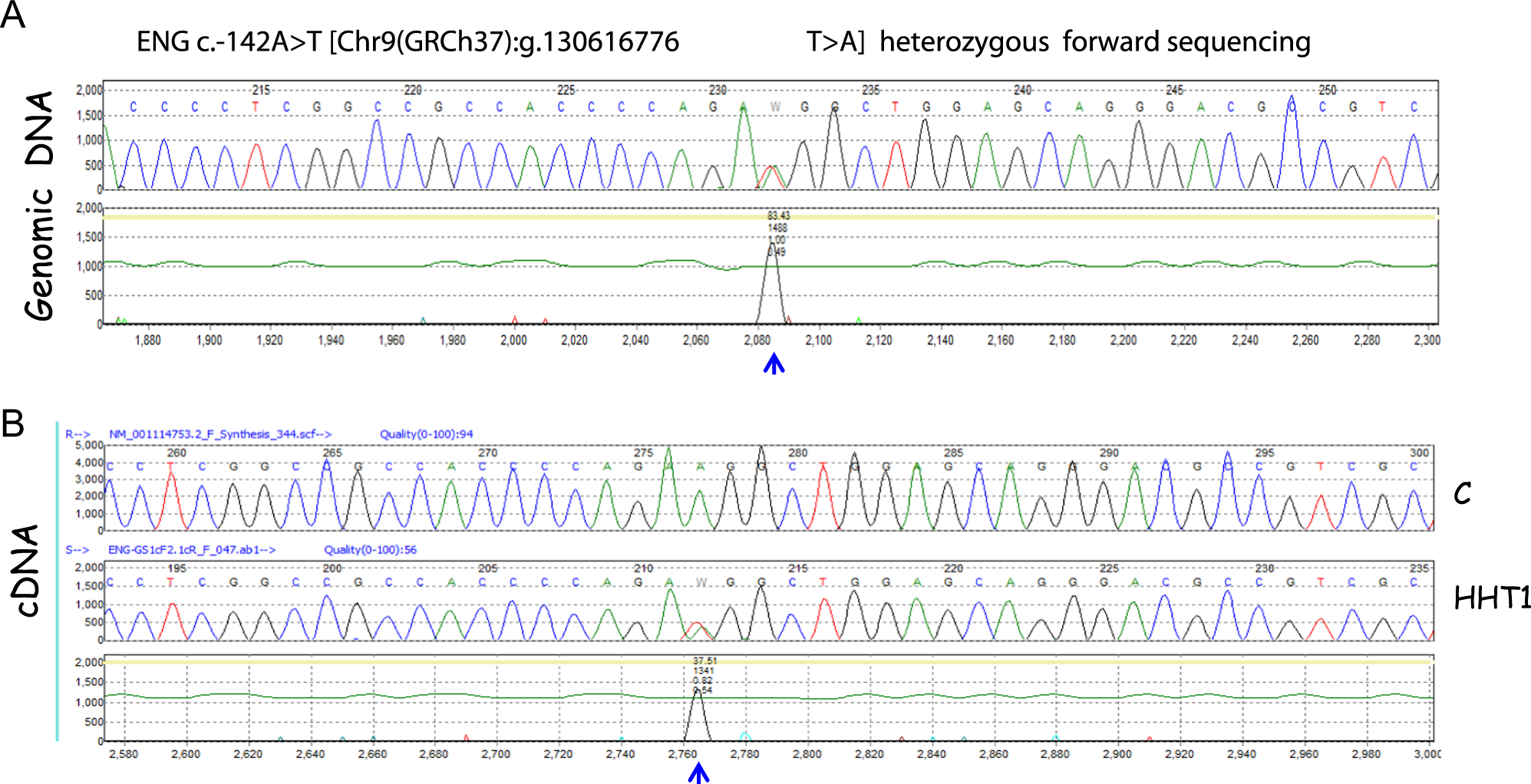1531x784 pixels.
Task: Click the handwritten "C" control trace label
Action: [x=1463, y=493]
